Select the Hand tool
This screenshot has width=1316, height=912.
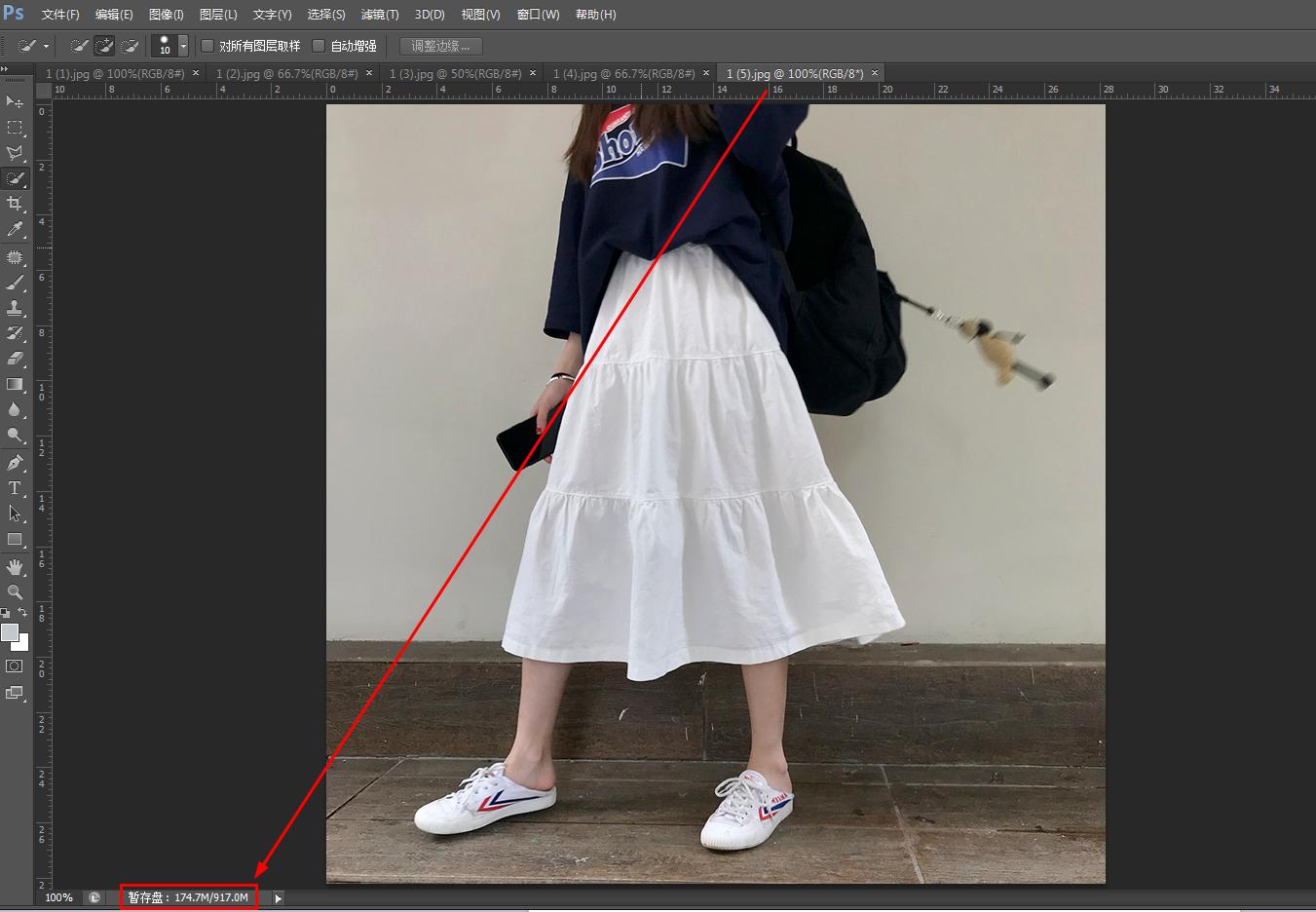(15, 566)
